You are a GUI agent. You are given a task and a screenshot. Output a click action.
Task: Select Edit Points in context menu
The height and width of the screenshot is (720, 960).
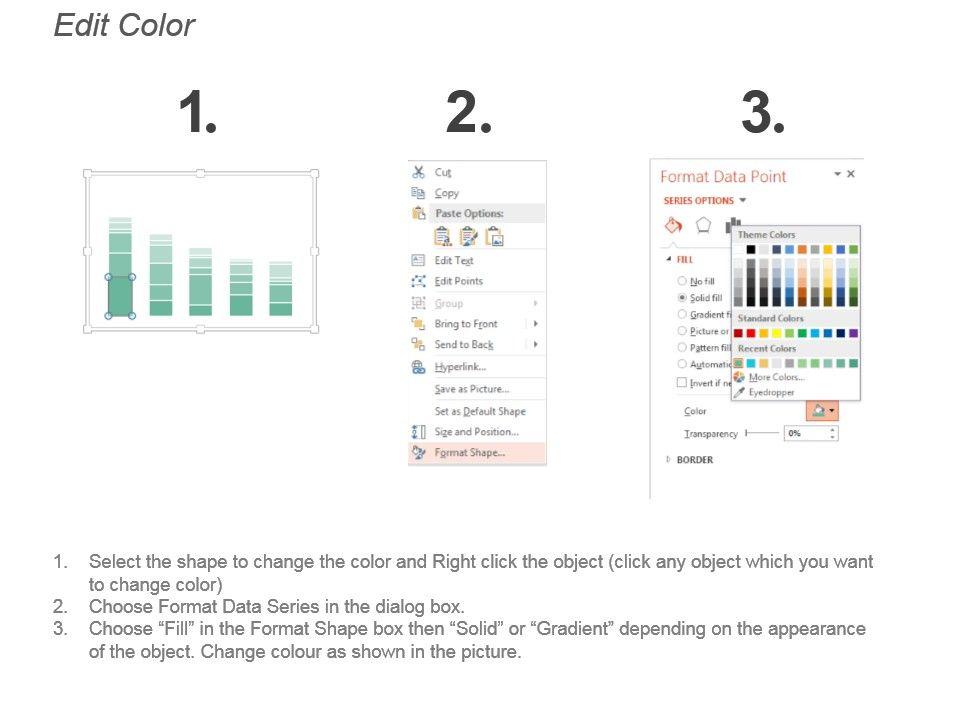tap(458, 281)
